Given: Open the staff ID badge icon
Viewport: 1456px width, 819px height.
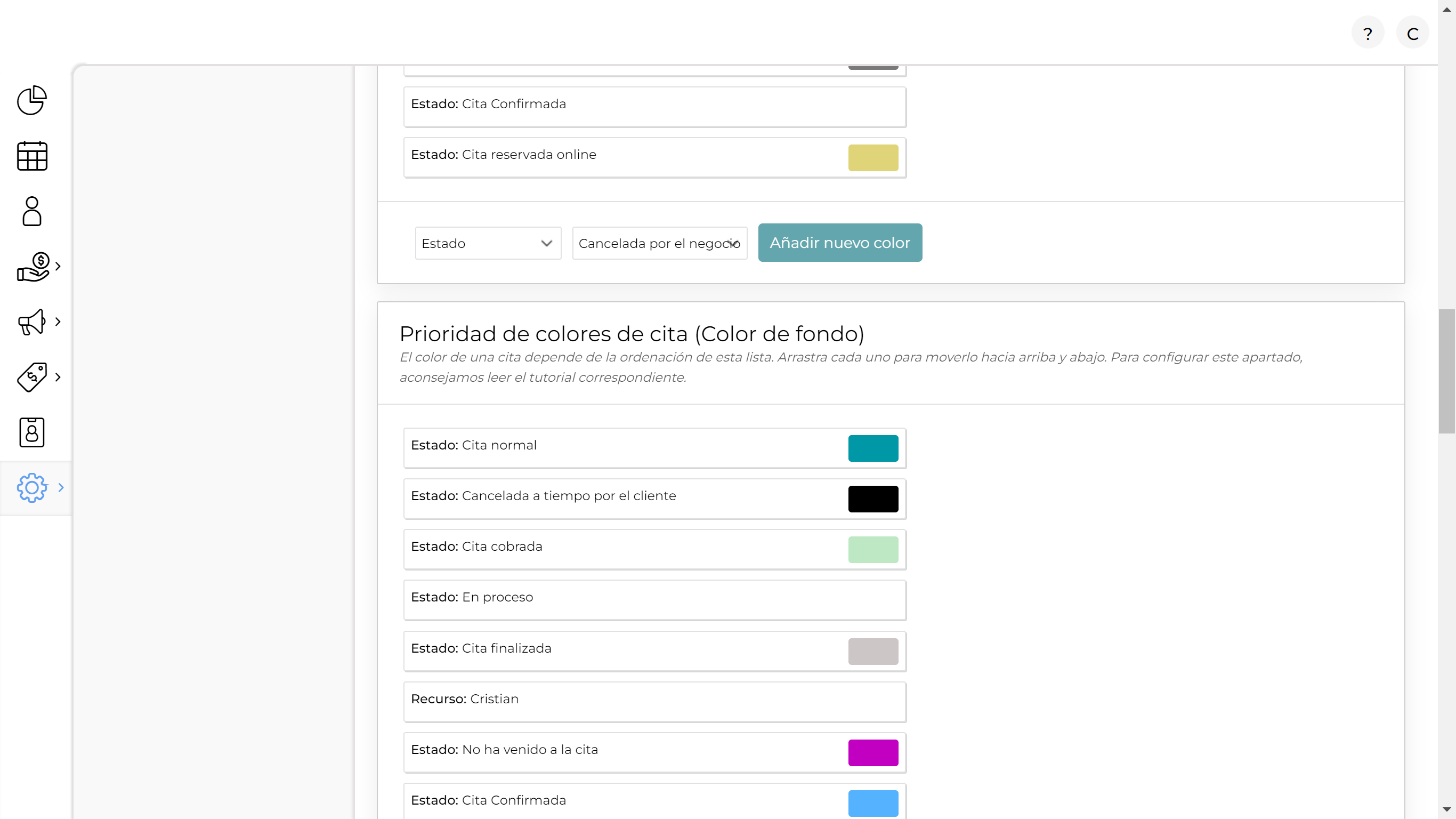Looking at the screenshot, I should (x=31, y=432).
